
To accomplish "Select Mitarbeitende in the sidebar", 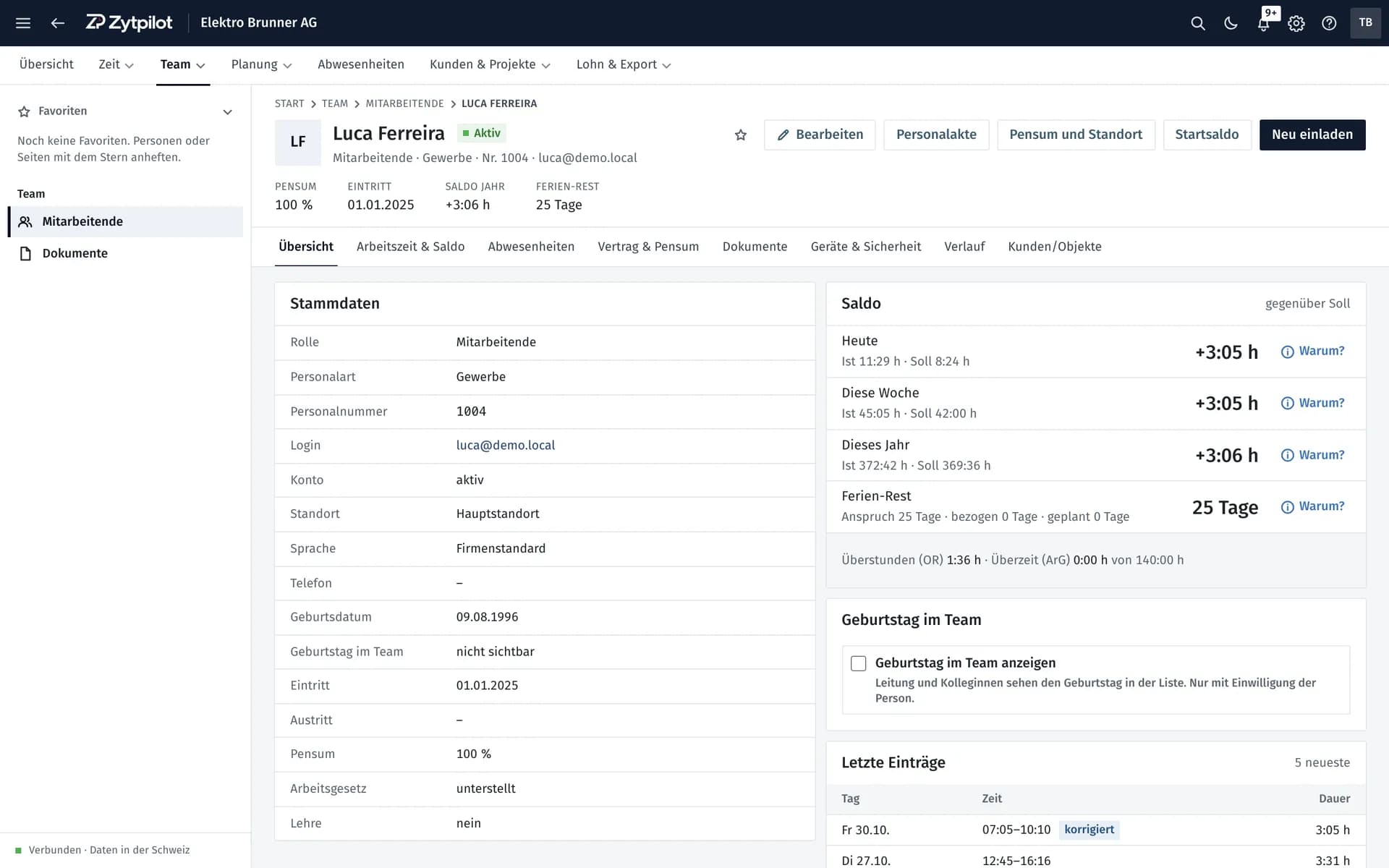I will [126, 221].
